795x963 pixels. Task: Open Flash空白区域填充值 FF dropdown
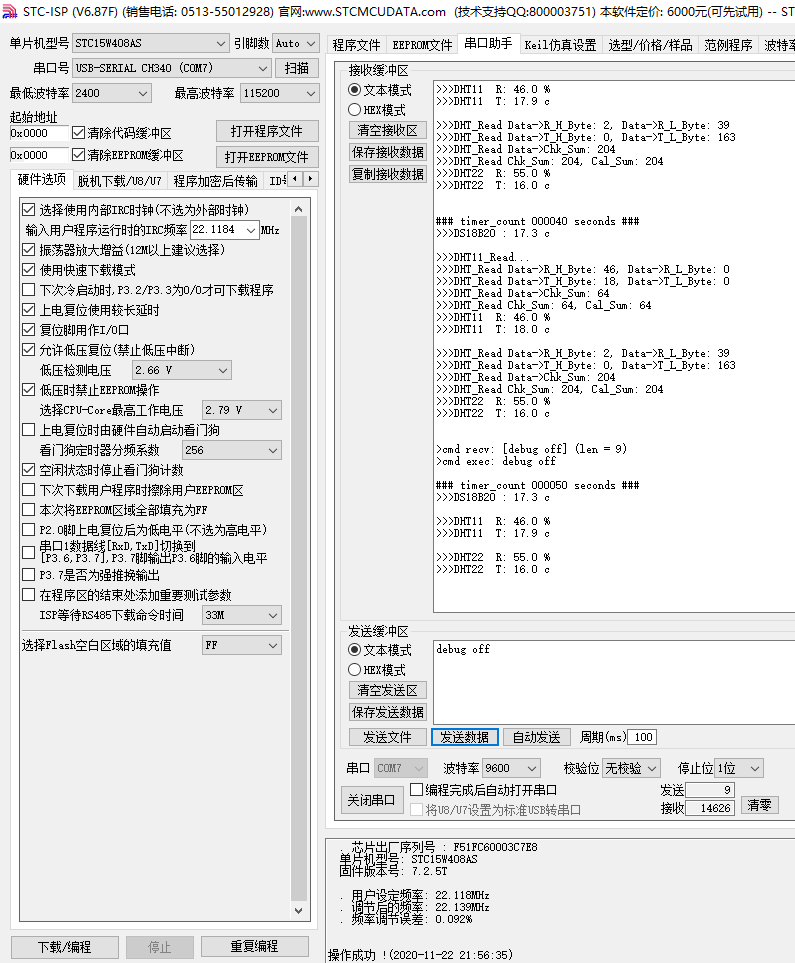pyautogui.click(x=242, y=645)
